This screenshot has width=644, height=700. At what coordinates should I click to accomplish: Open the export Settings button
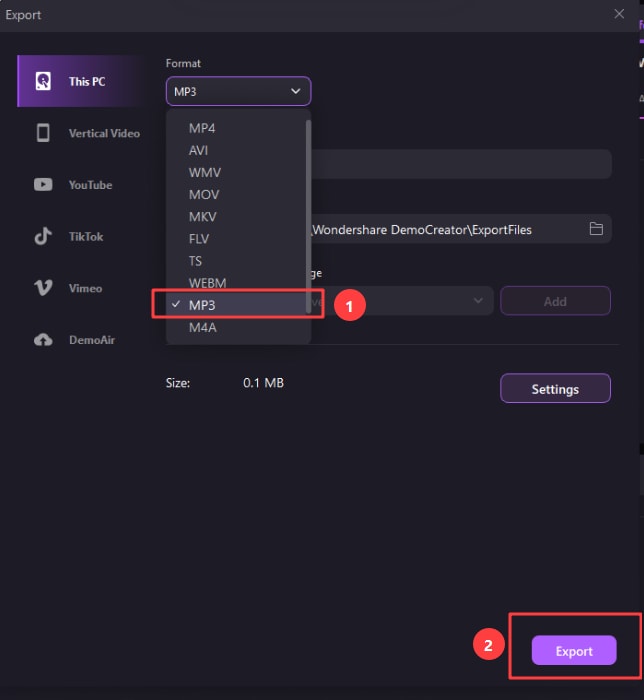click(555, 389)
